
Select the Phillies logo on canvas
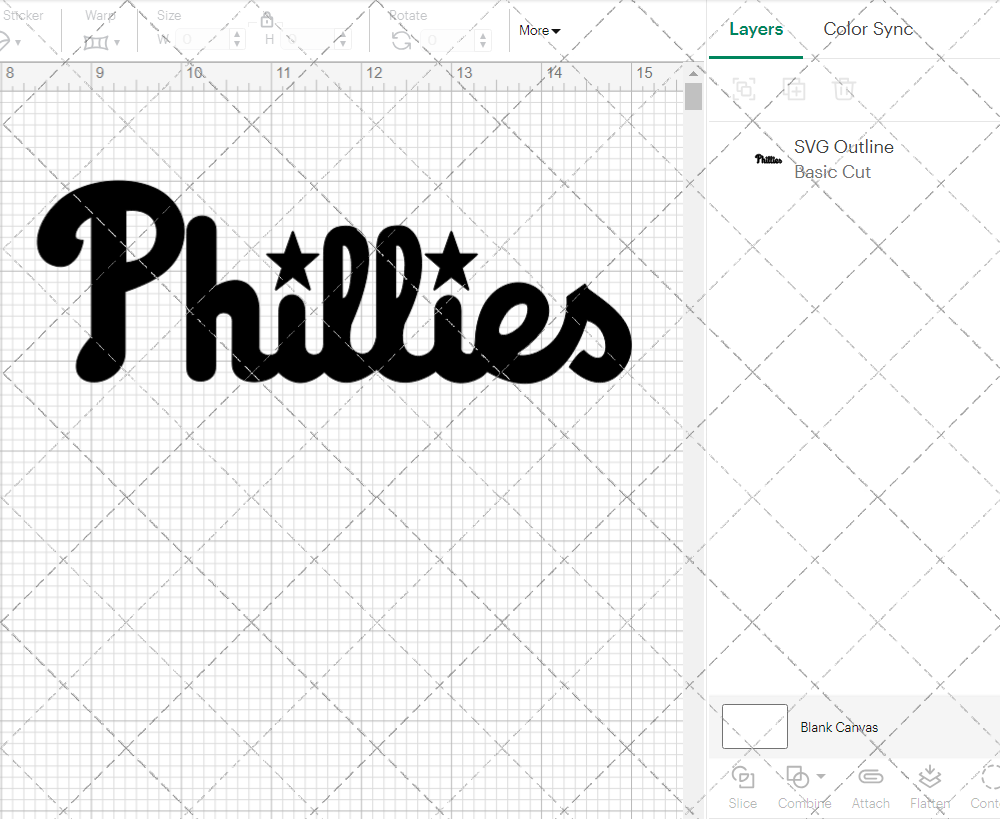click(x=334, y=283)
